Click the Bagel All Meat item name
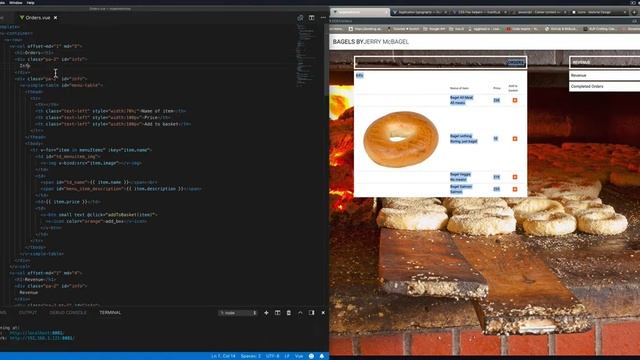 pos(461,98)
